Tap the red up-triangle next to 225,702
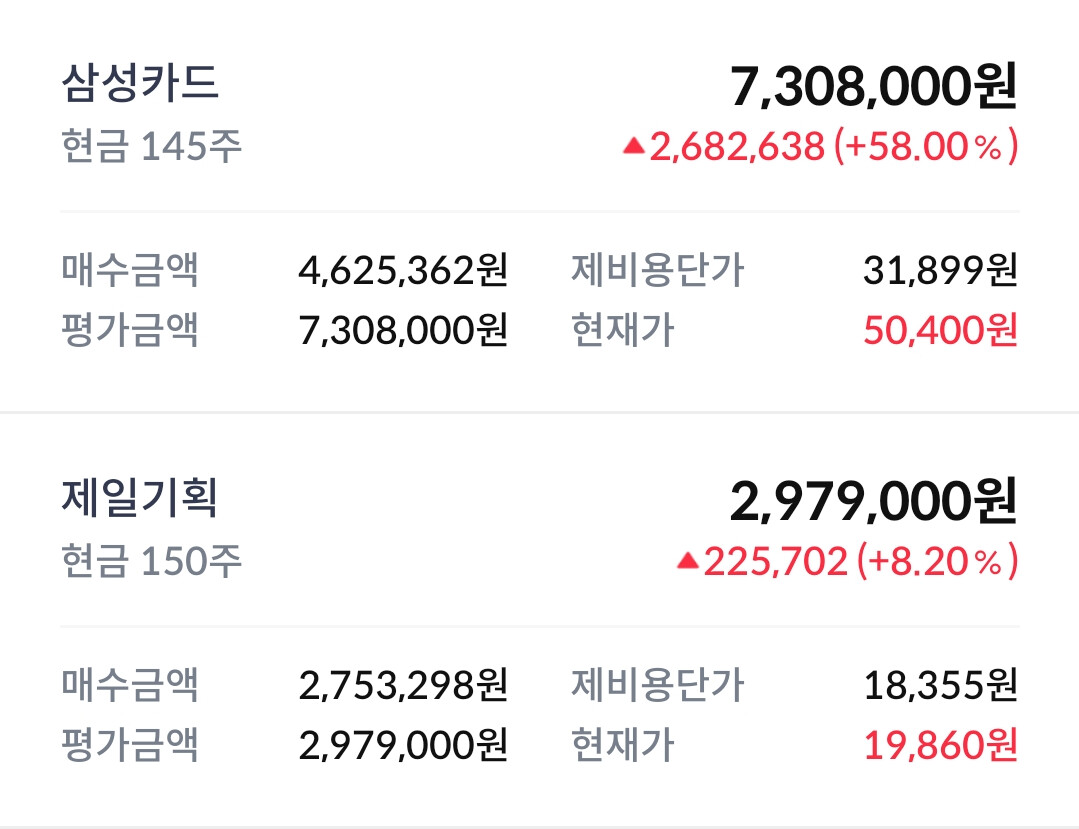The width and height of the screenshot is (1079, 829). point(687,562)
